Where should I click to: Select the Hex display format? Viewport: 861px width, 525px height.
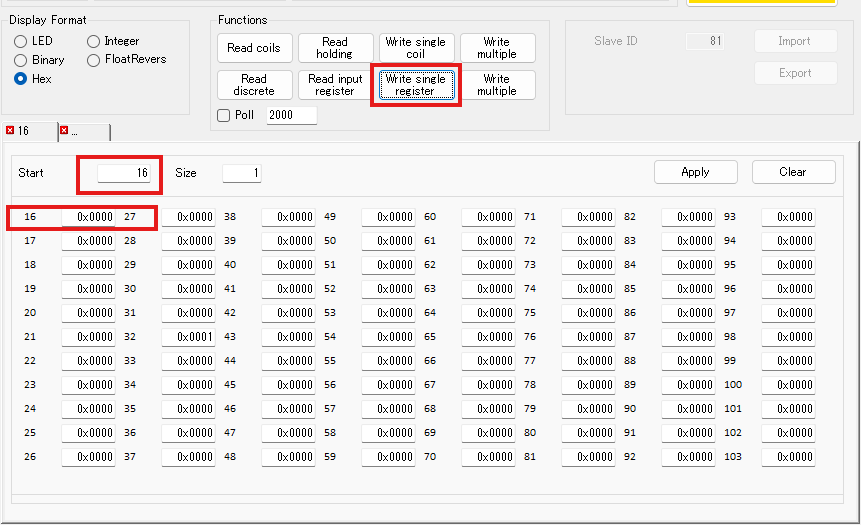20,79
